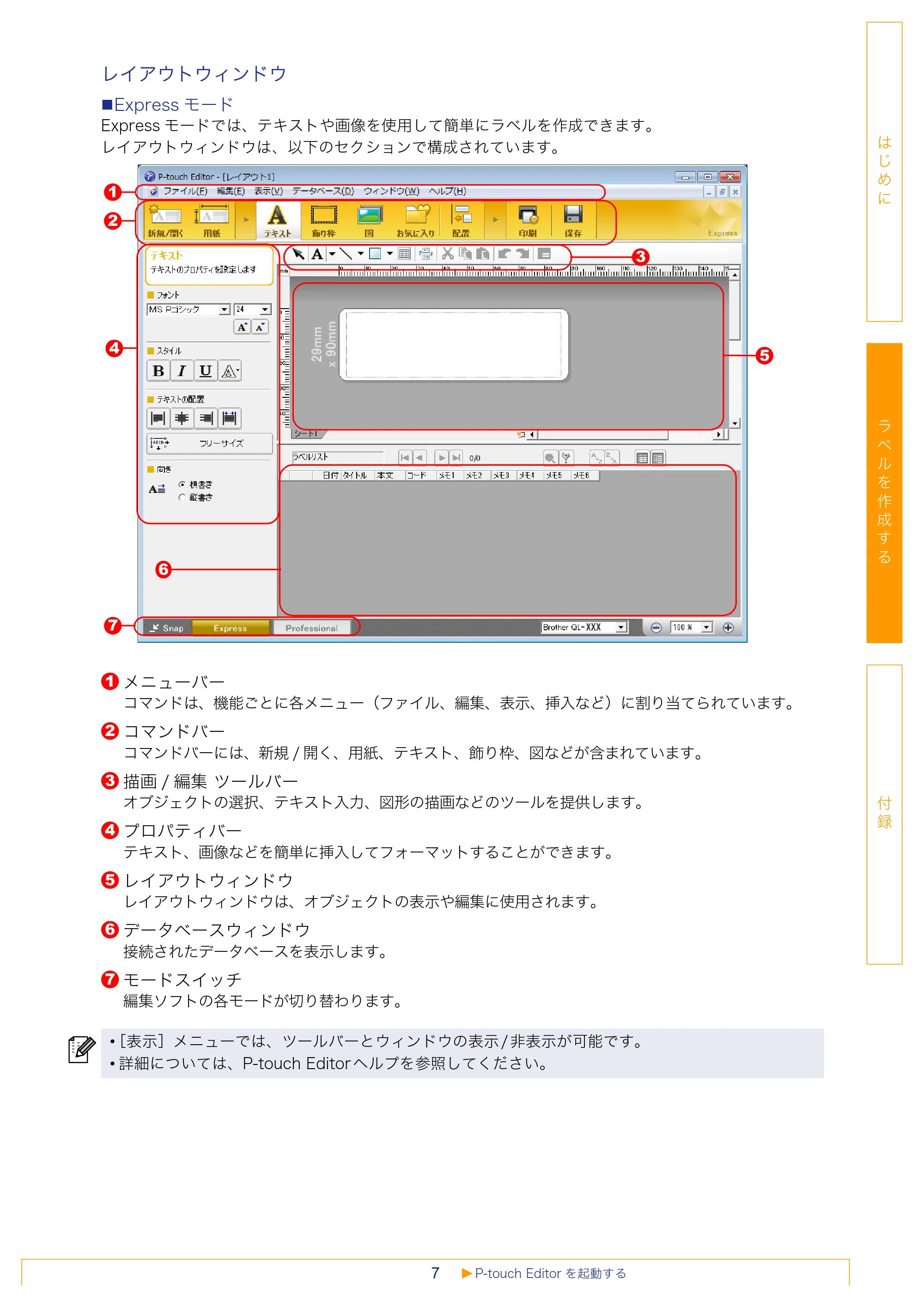Click the redo arrow icon
This screenshot has width=924, height=1308.
[x=523, y=254]
